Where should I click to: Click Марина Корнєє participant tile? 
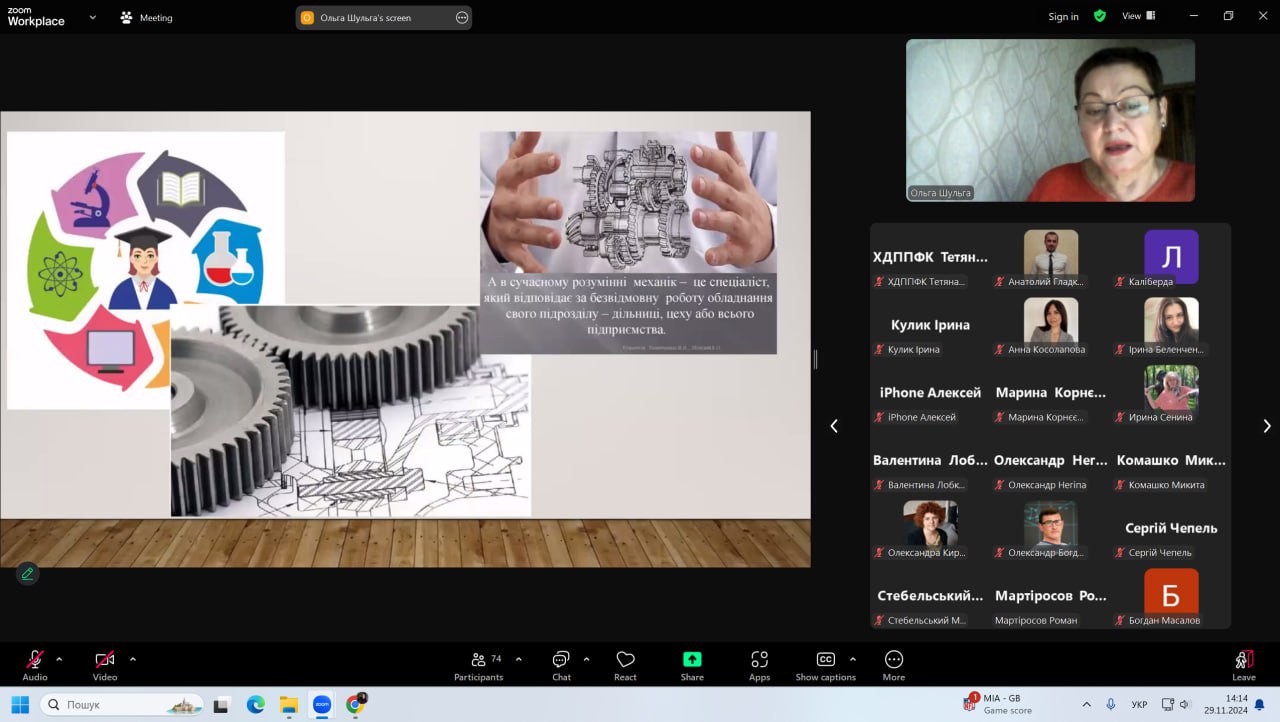tap(1050, 393)
